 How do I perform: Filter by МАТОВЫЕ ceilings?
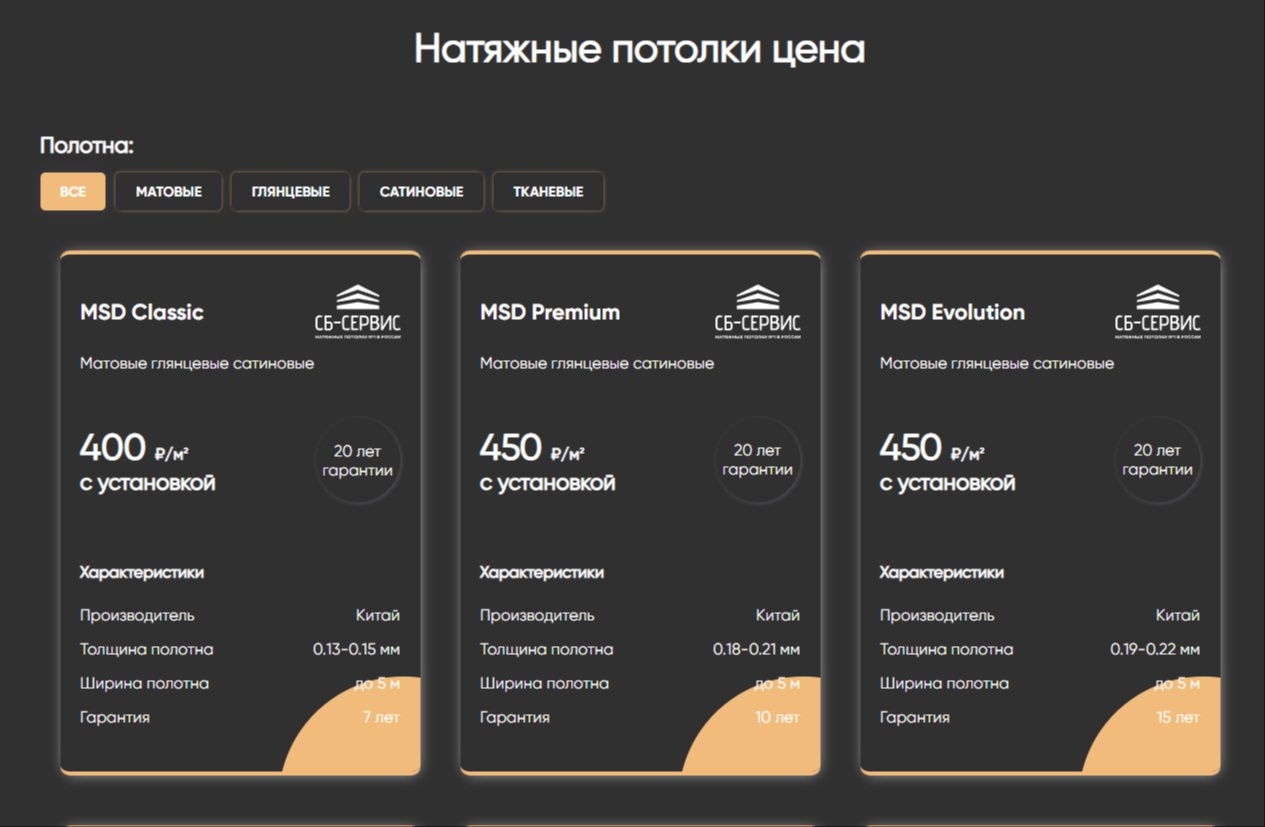pos(169,192)
